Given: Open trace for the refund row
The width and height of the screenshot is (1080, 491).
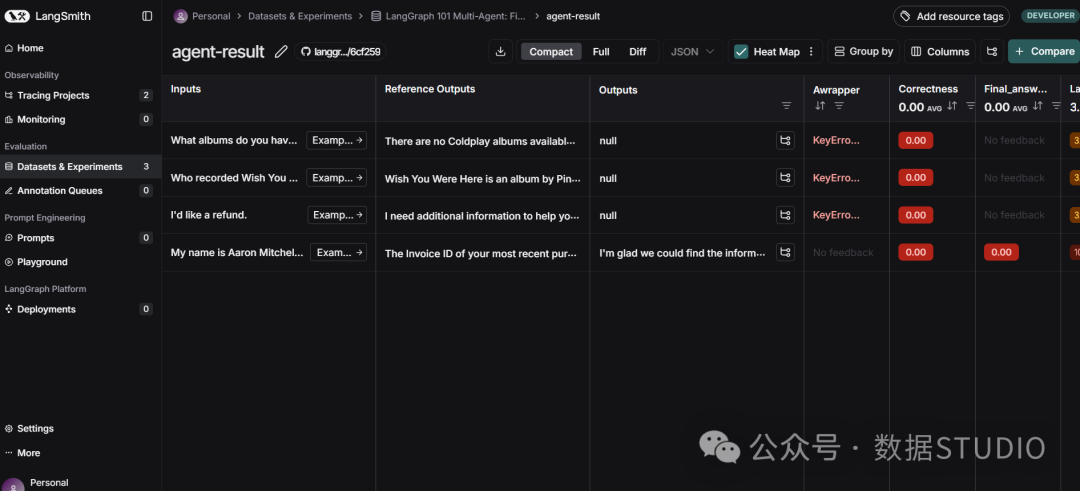Looking at the screenshot, I should point(785,215).
